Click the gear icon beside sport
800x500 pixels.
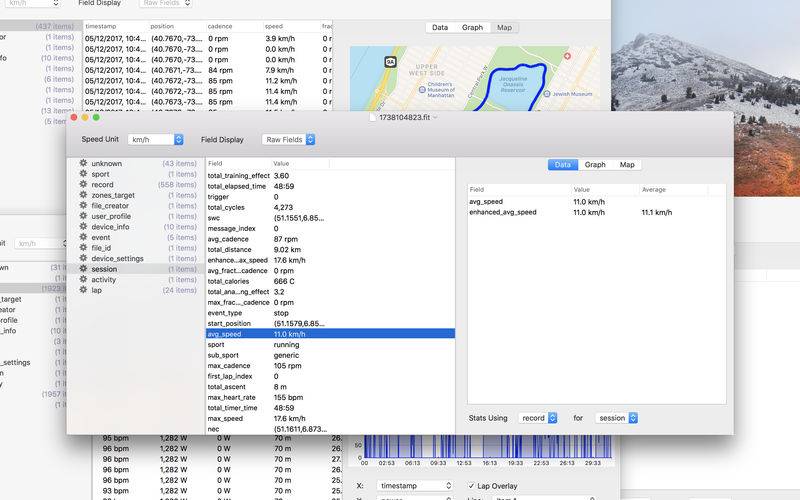83,173
